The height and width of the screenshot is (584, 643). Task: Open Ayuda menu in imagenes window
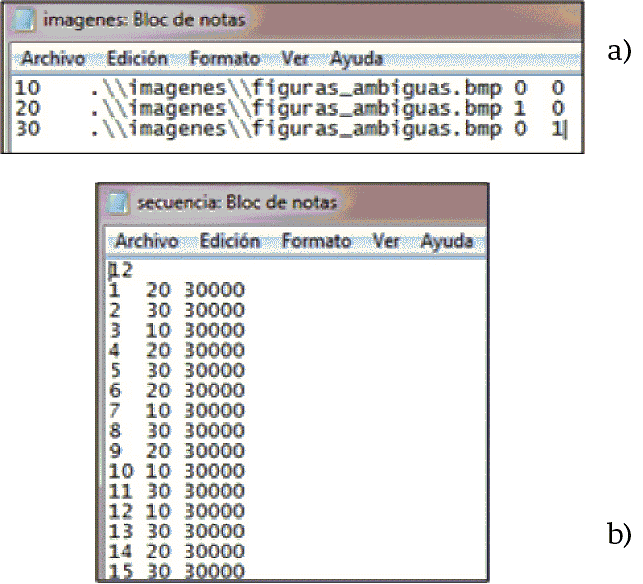pos(357,58)
